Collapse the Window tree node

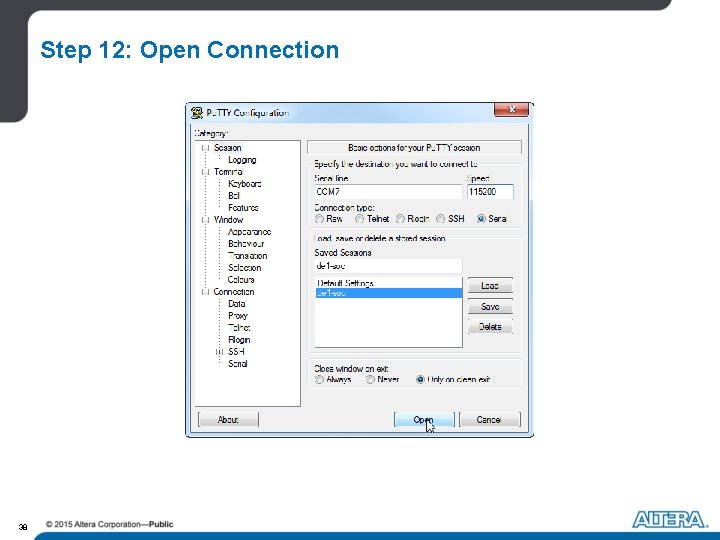click(x=205, y=220)
